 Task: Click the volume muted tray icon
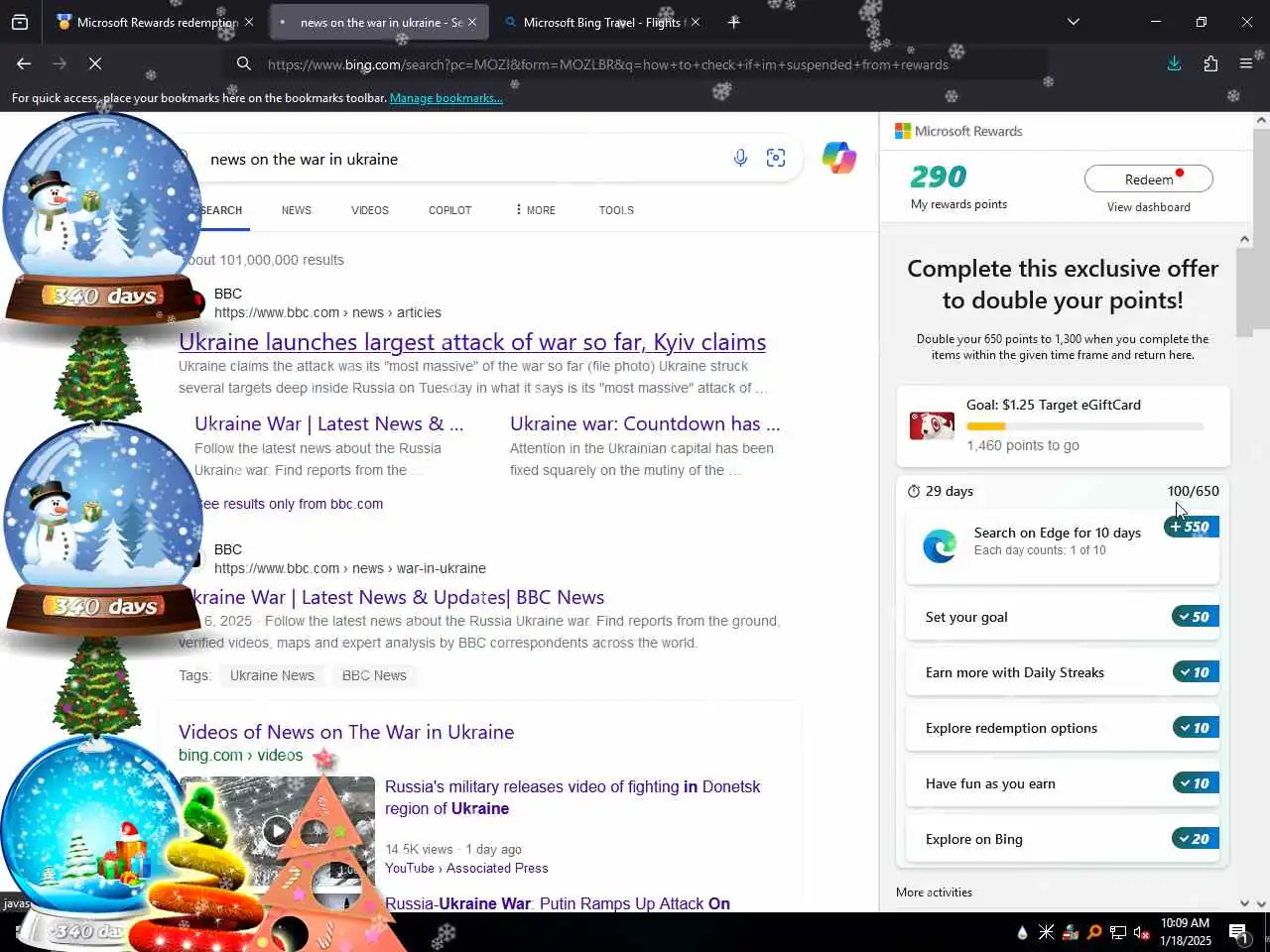click(x=1142, y=932)
